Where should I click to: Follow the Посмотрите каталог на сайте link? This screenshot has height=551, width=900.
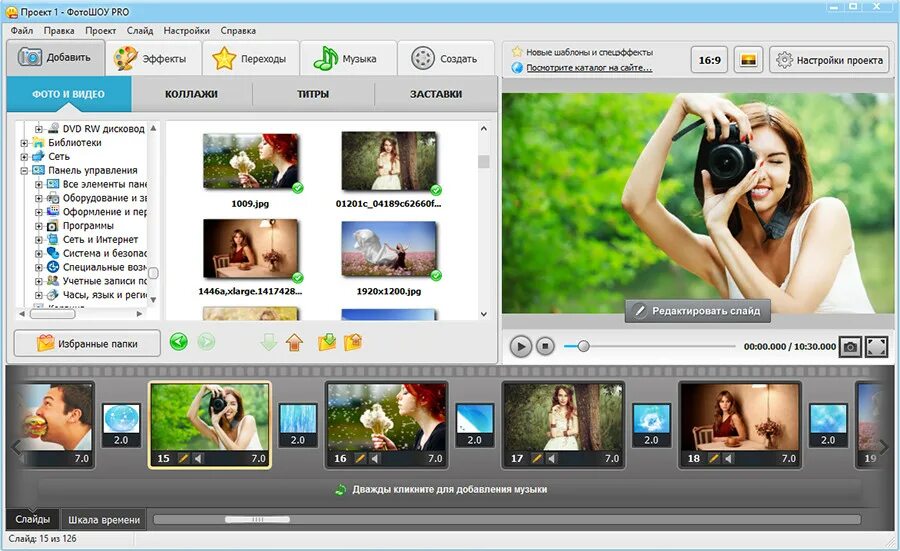point(589,68)
